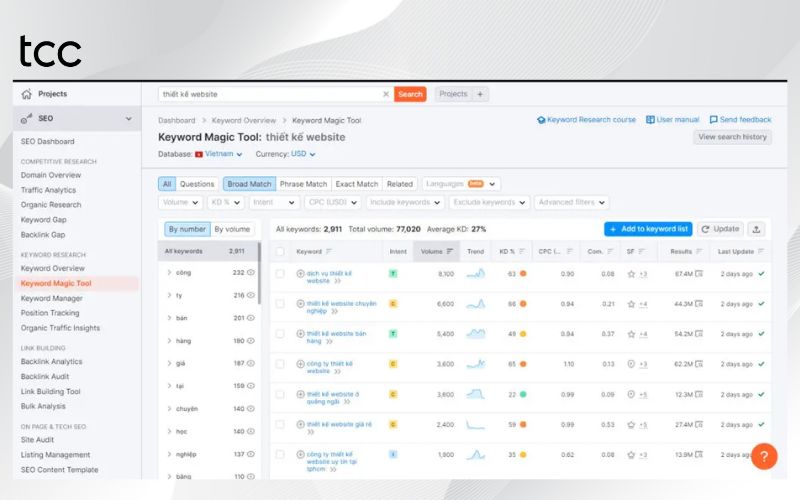
Task: Open the Dashboard breadcrumb link
Action: pyautogui.click(x=177, y=120)
